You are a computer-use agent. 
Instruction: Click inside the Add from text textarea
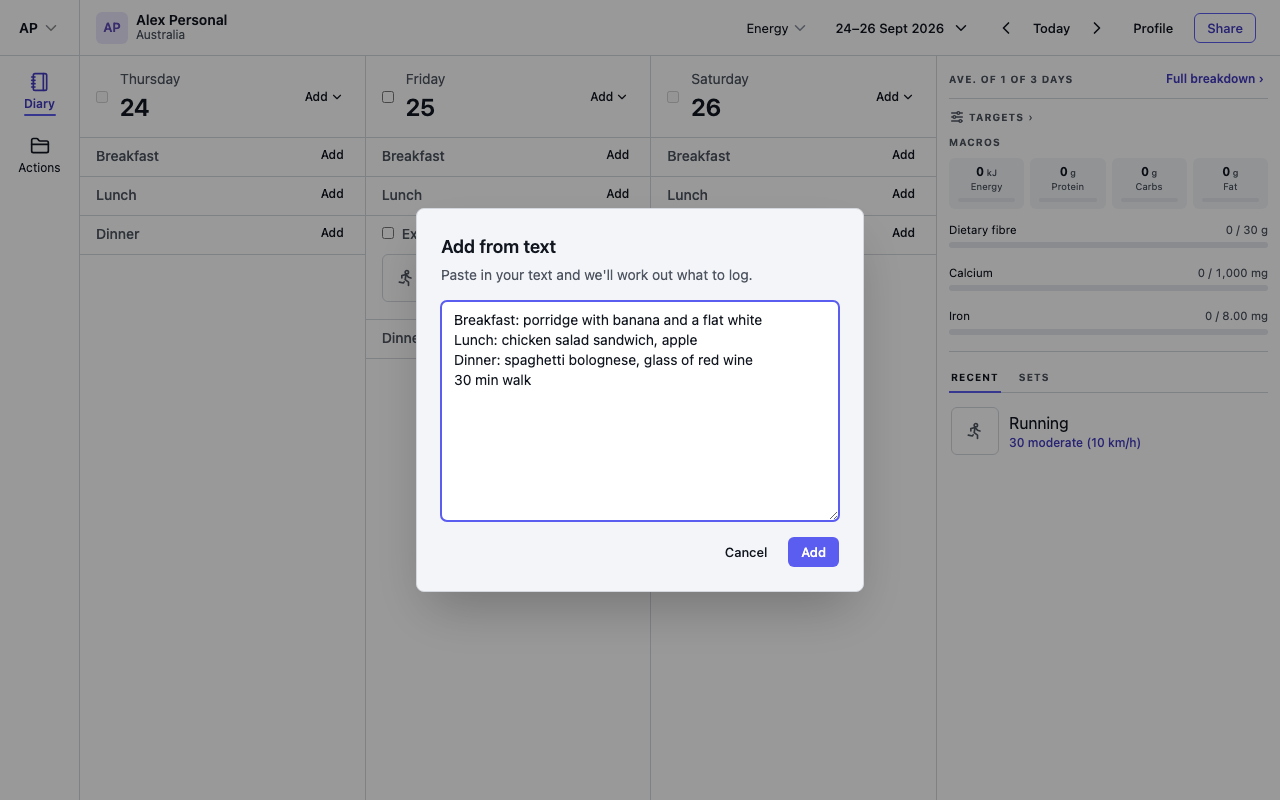pos(640,411)
